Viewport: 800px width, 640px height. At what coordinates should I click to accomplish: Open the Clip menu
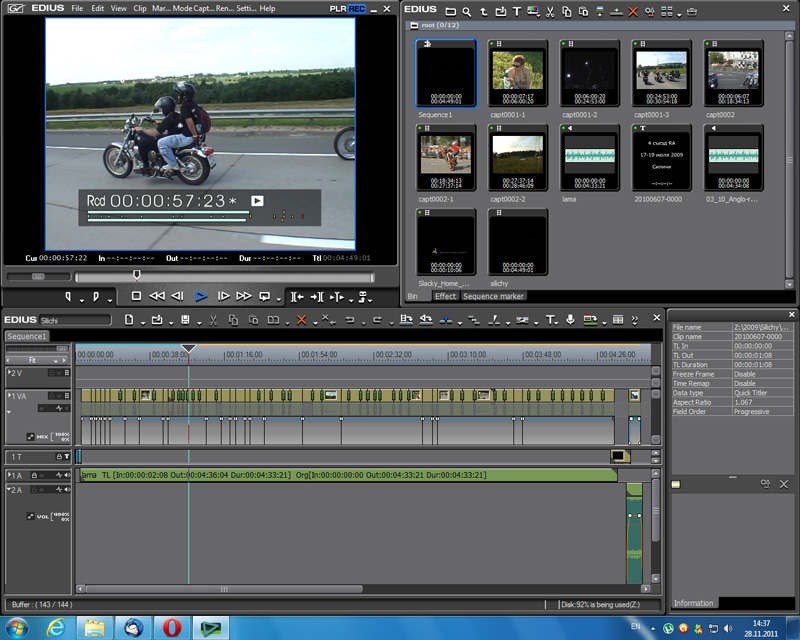click(x=140, y=8)
